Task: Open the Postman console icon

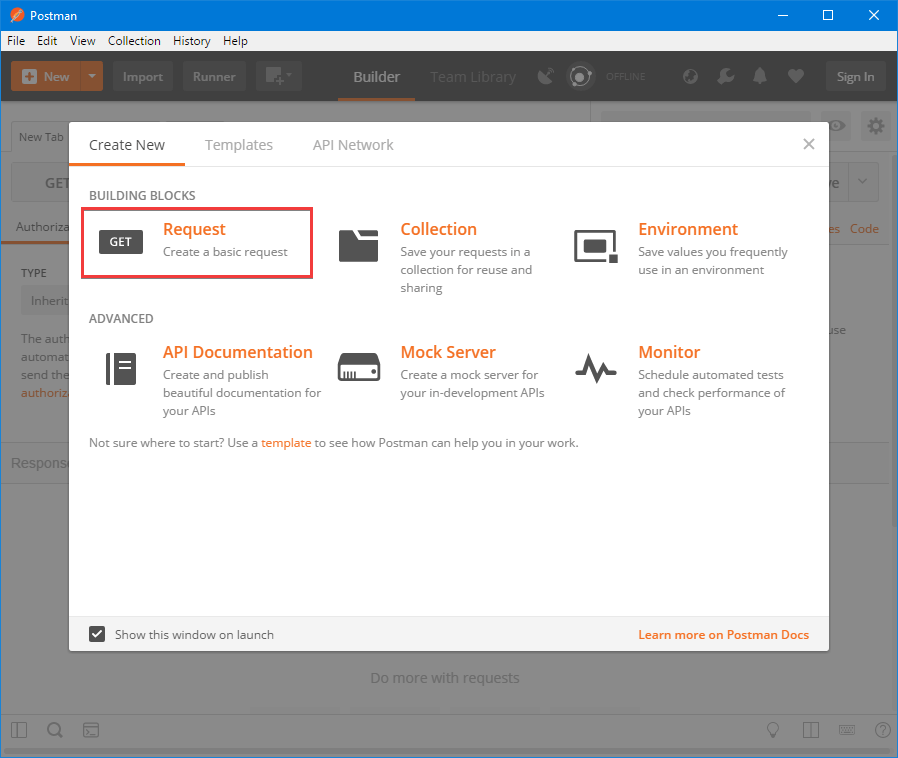Action: (91, 730)
